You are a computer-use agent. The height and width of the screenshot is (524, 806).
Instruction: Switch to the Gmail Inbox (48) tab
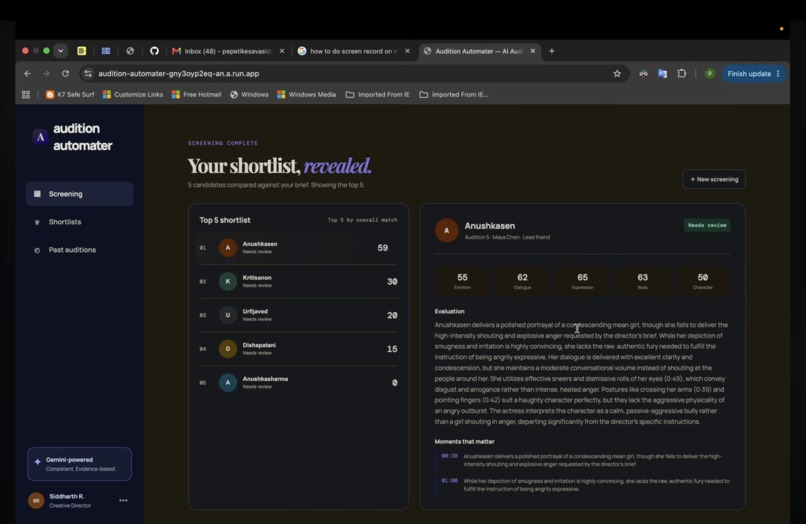pyautogui.click(x=228, y=51)
